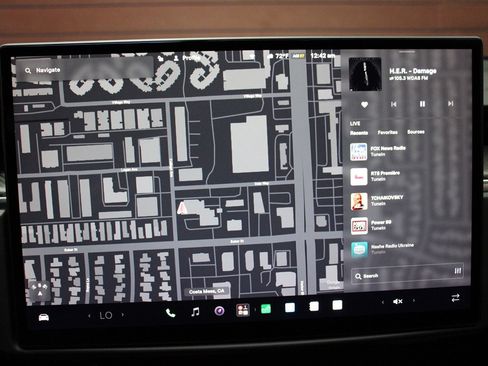The image size is (488, 366).
Task: Switch to the Sources tab
Action: click(416, 132)
